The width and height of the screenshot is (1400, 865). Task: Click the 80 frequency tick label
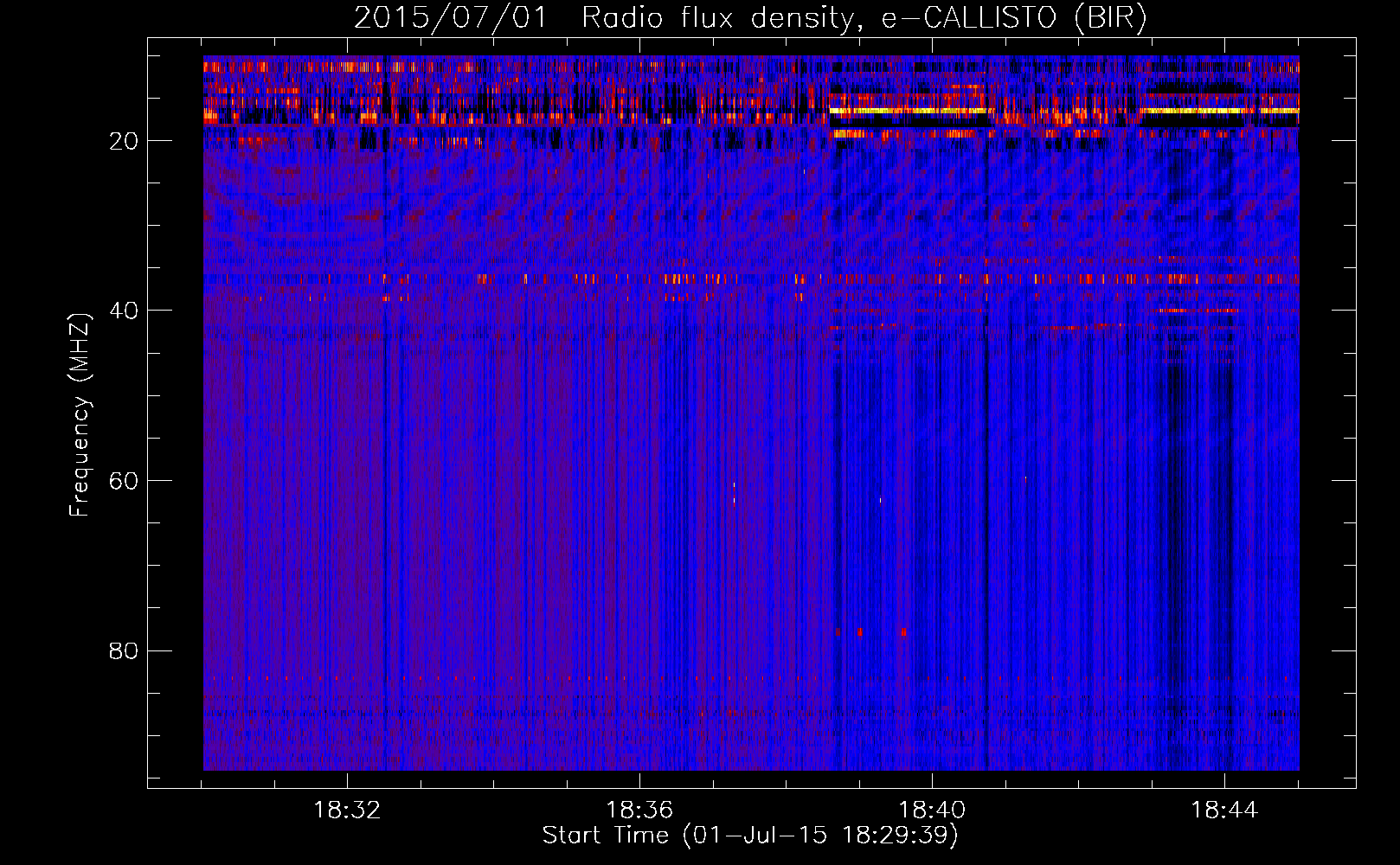124,650
